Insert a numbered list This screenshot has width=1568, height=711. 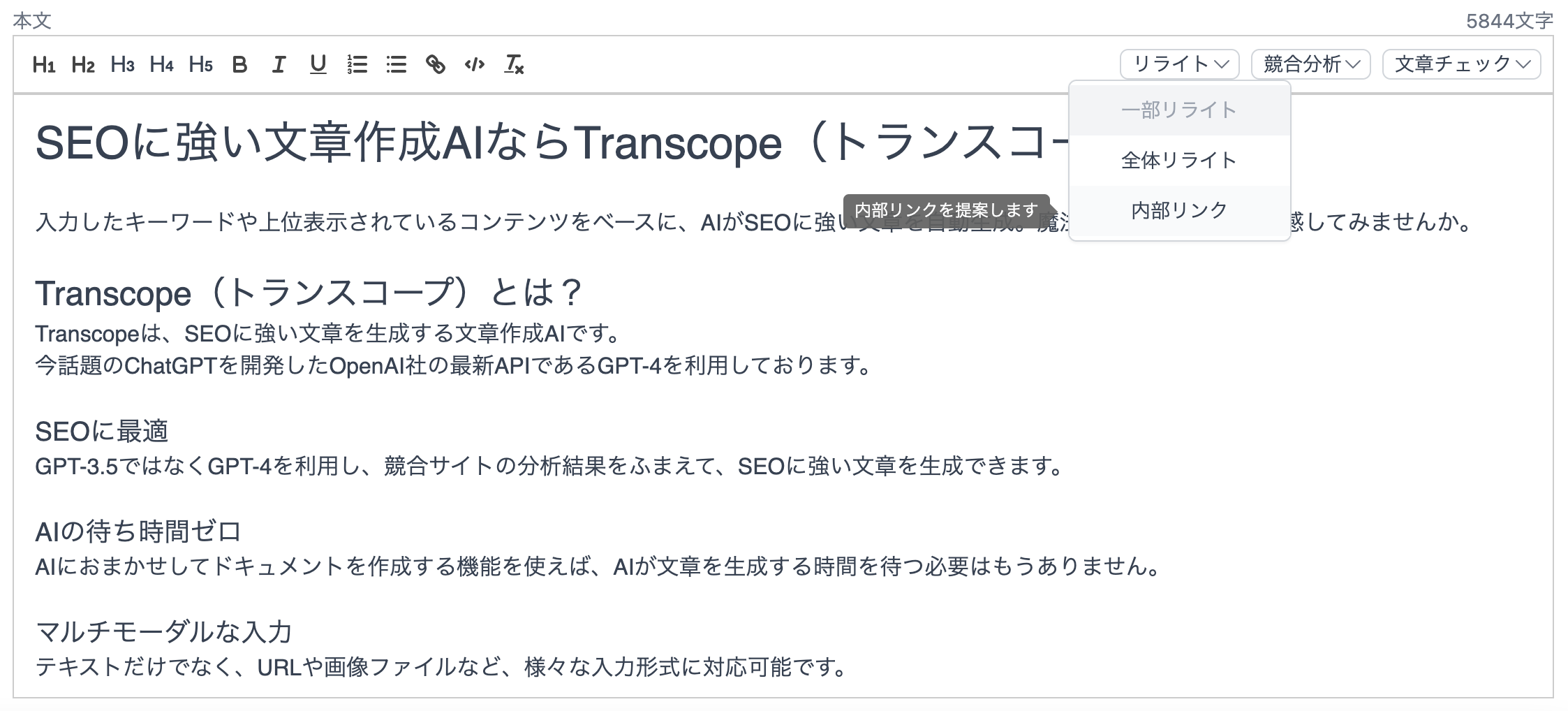(357, 65)
